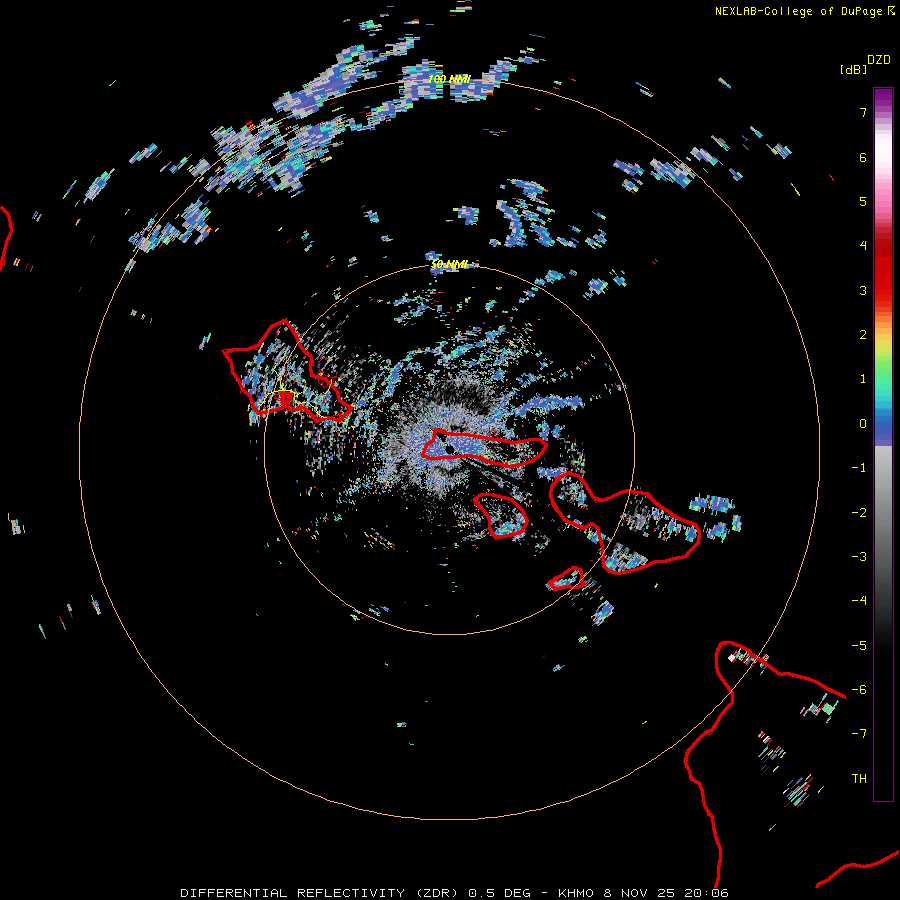Screen dimensions: 900x900
Task: Click the 7 value on the scale
Action: (863, 112)
